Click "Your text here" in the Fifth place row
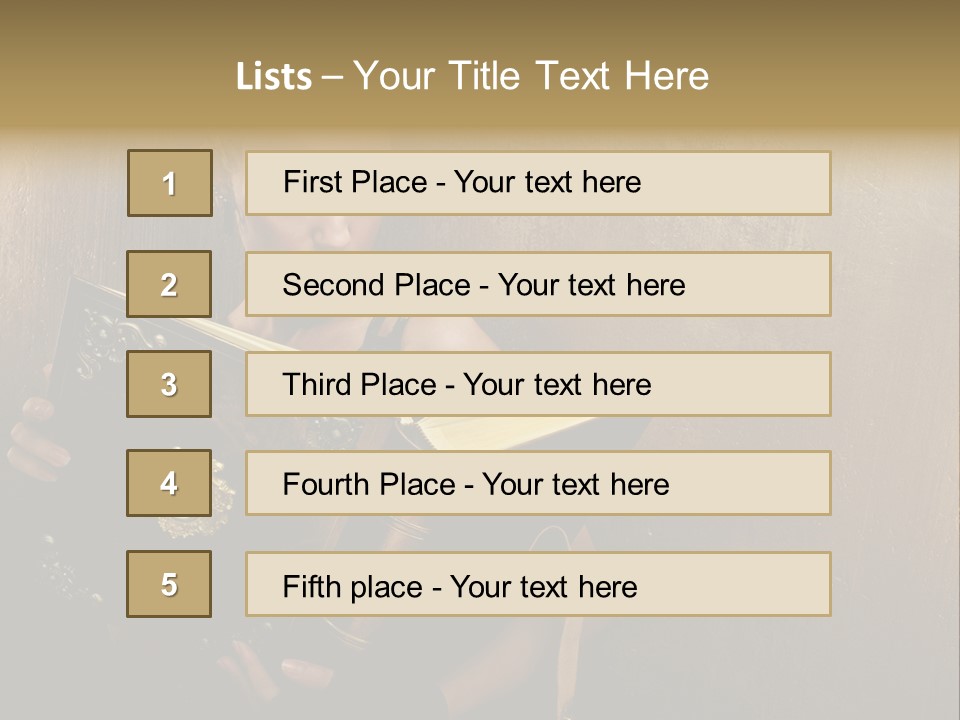This screenshot has width=960, height=720. coord(543,586)
